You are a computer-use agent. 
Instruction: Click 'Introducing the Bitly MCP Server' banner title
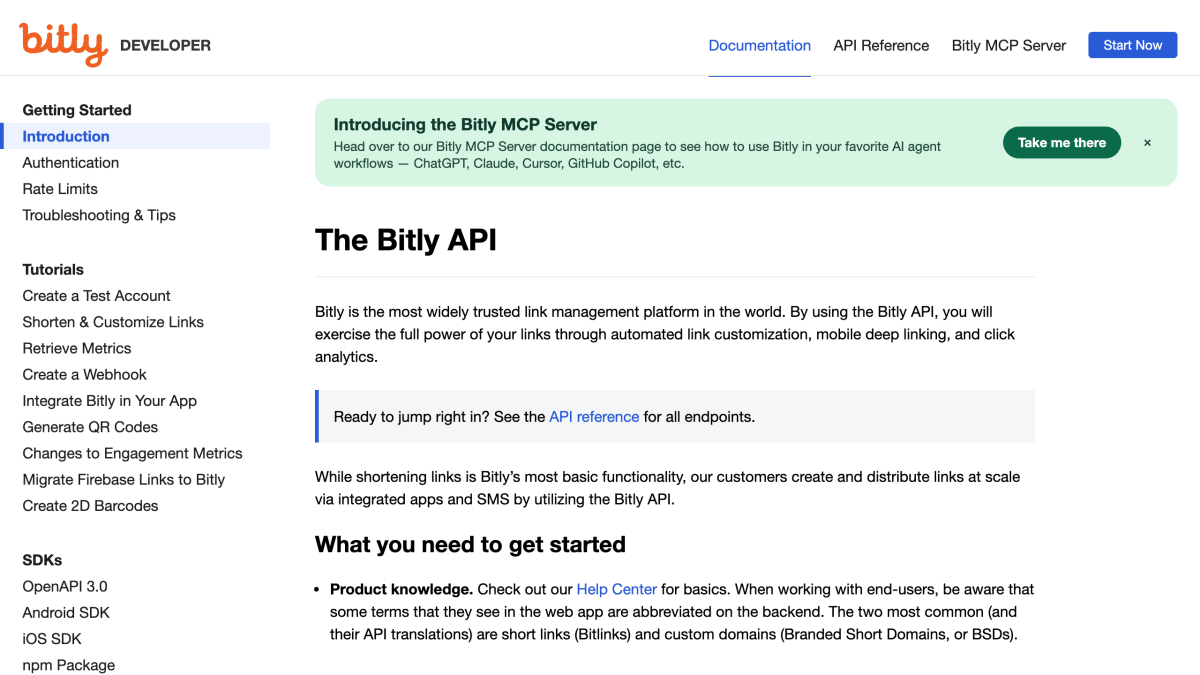point(465,125)
